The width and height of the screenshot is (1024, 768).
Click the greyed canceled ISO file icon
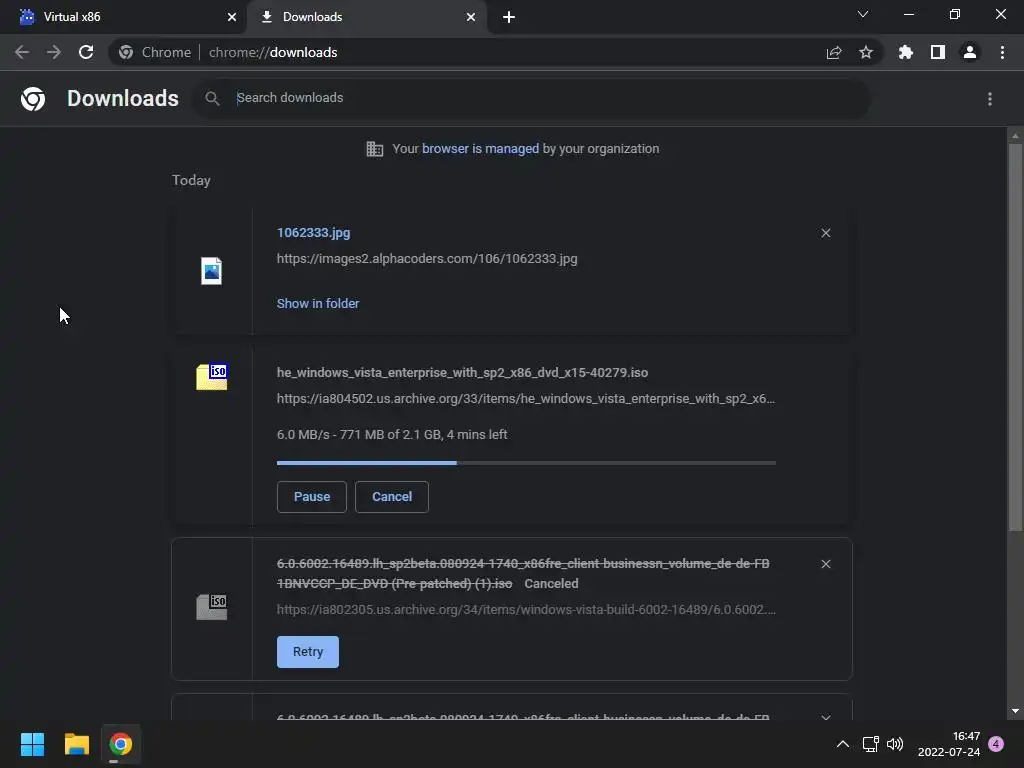(212, 607)
